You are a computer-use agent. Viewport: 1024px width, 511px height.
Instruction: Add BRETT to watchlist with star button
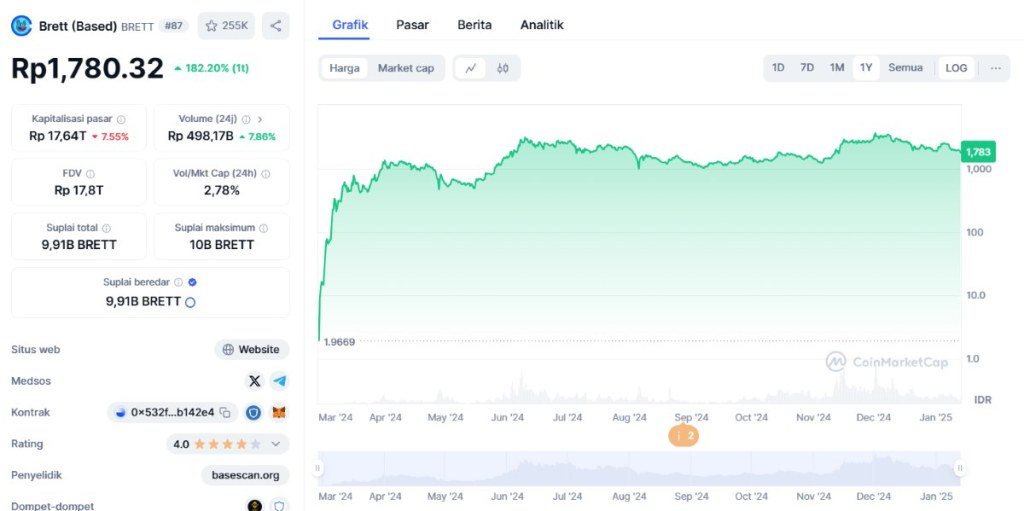[226, 26]
